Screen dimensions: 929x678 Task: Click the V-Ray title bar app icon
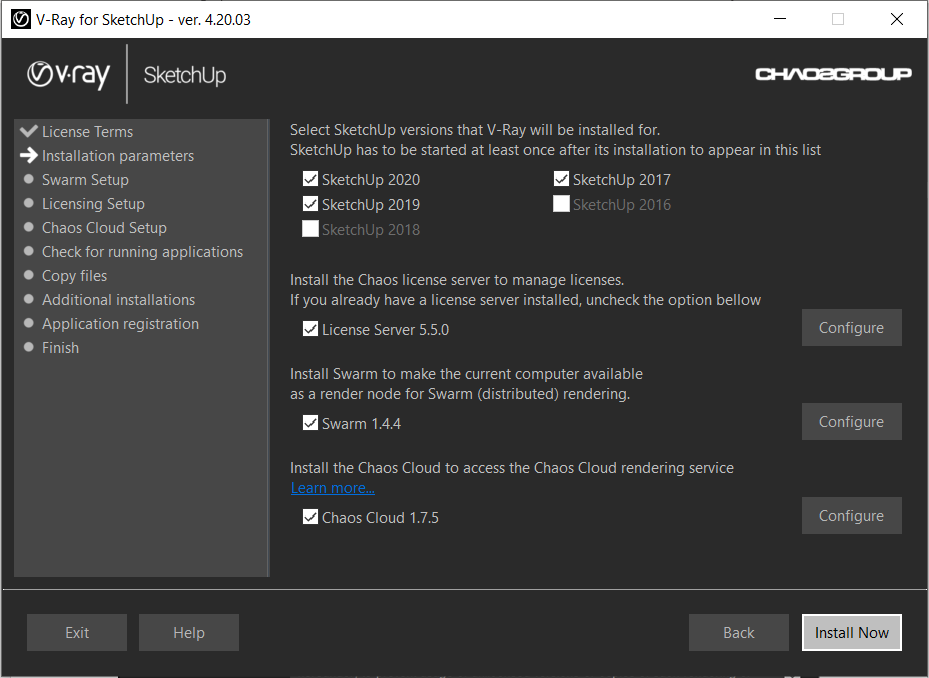point(21,19)
